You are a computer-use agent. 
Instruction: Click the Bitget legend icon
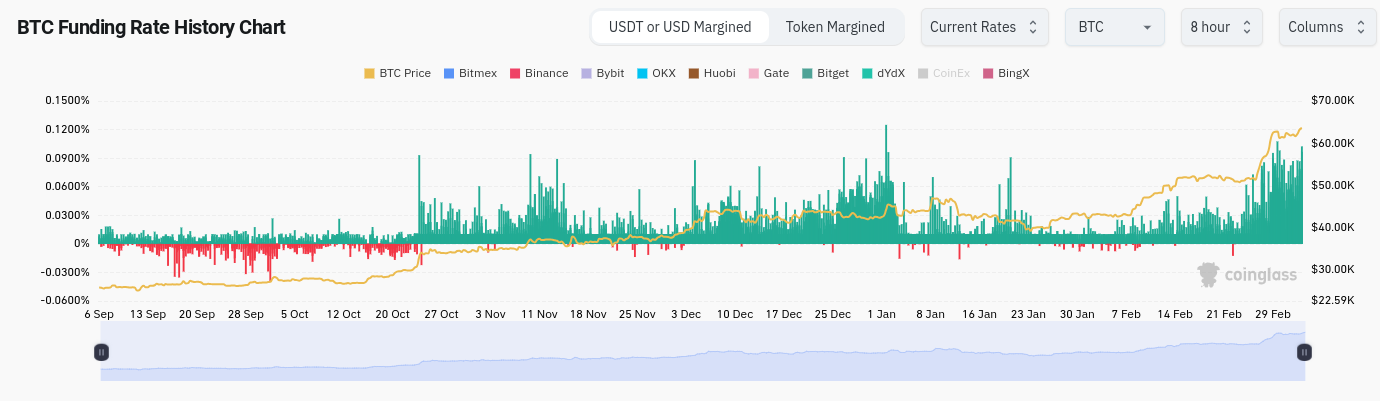807,73
